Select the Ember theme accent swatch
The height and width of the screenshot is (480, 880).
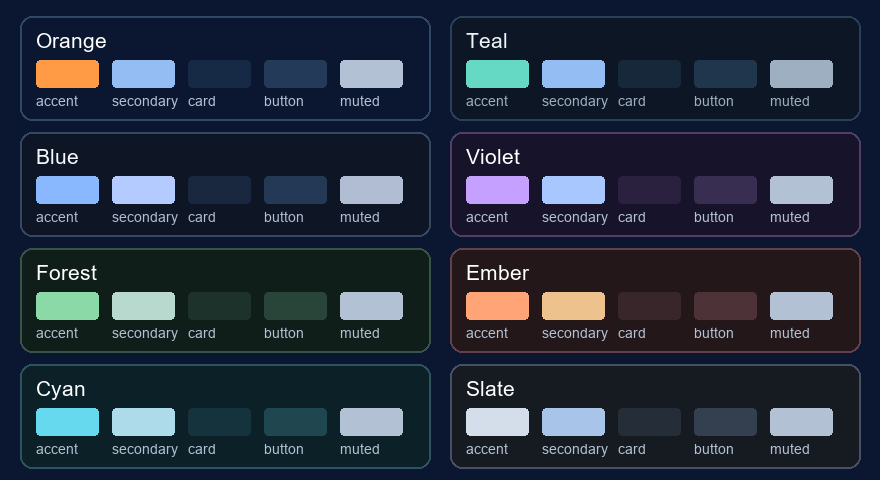[497, 306]
